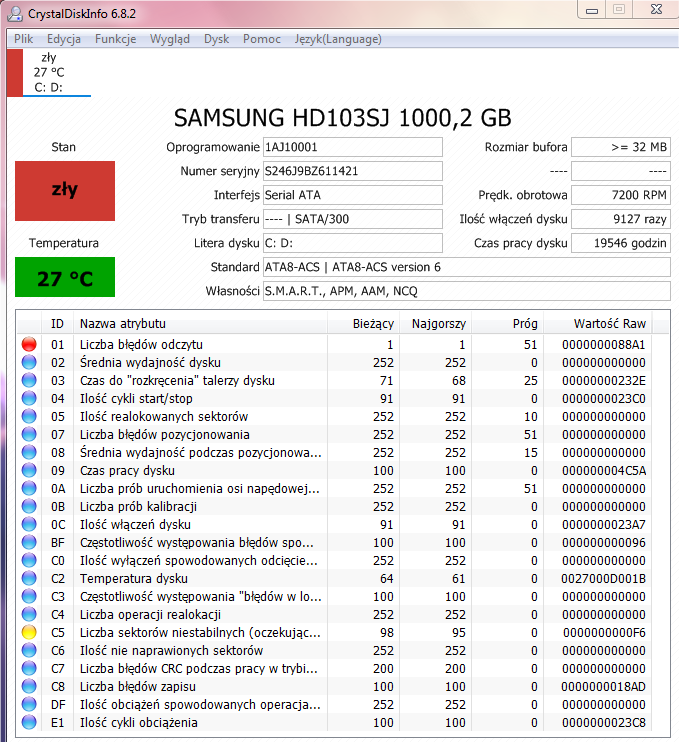Click the SAMSUNG HD103SJ 1000,2 GB heading
Screen dimensions: 679x742
tap(343, 118)
